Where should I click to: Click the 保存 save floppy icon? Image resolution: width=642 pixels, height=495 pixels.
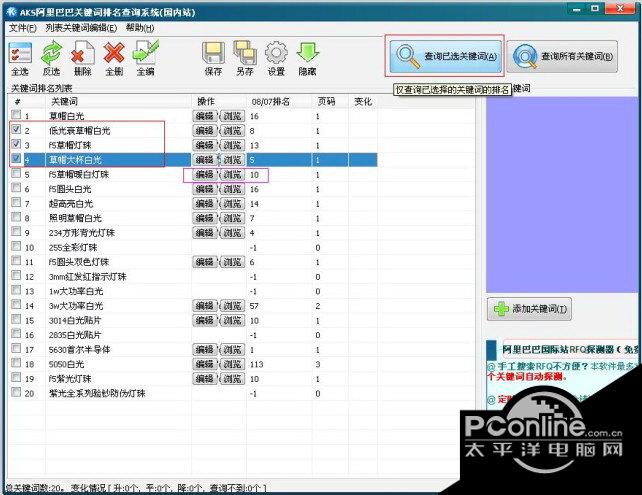pyautogui.click(x=213, y=59)
